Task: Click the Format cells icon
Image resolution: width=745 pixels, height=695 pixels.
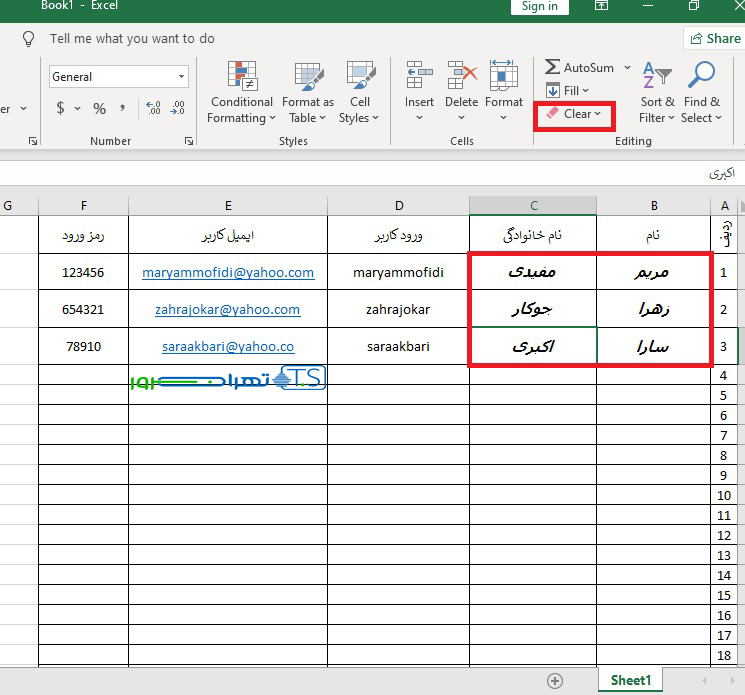Action: pos(504,75)
